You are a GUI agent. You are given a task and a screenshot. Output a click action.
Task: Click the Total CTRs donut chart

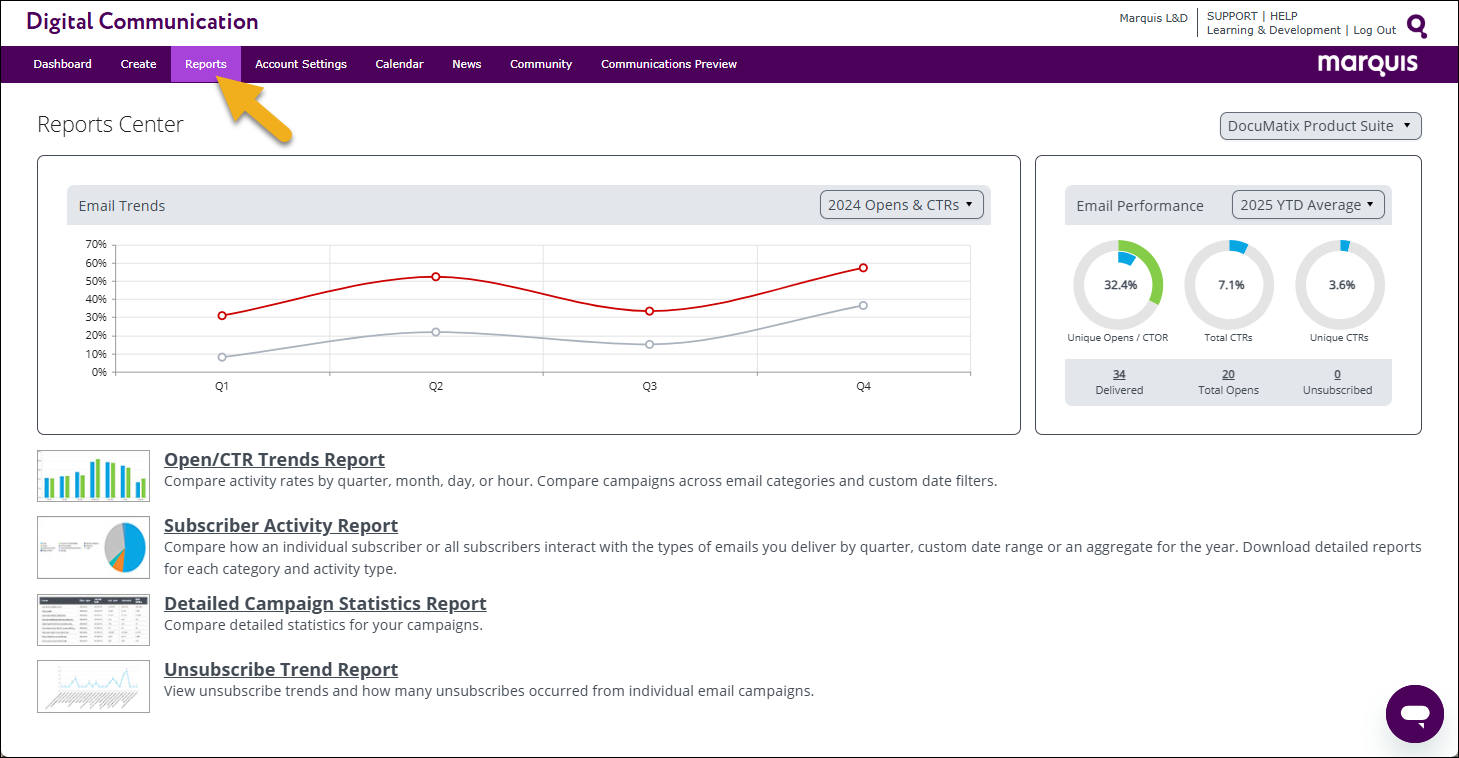click(1229, 285)
